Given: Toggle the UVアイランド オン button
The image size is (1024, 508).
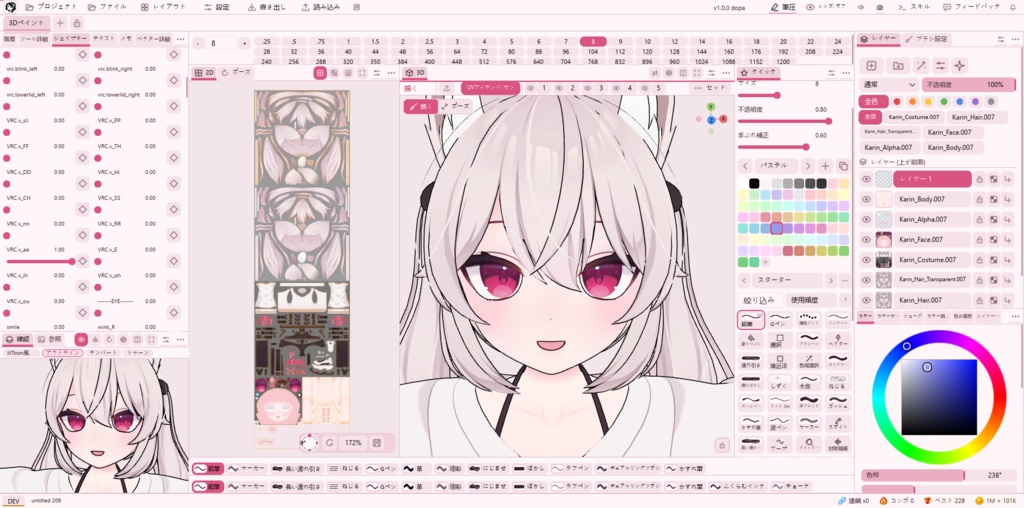Looking at the screenshot, I should (x=490, y=87).
